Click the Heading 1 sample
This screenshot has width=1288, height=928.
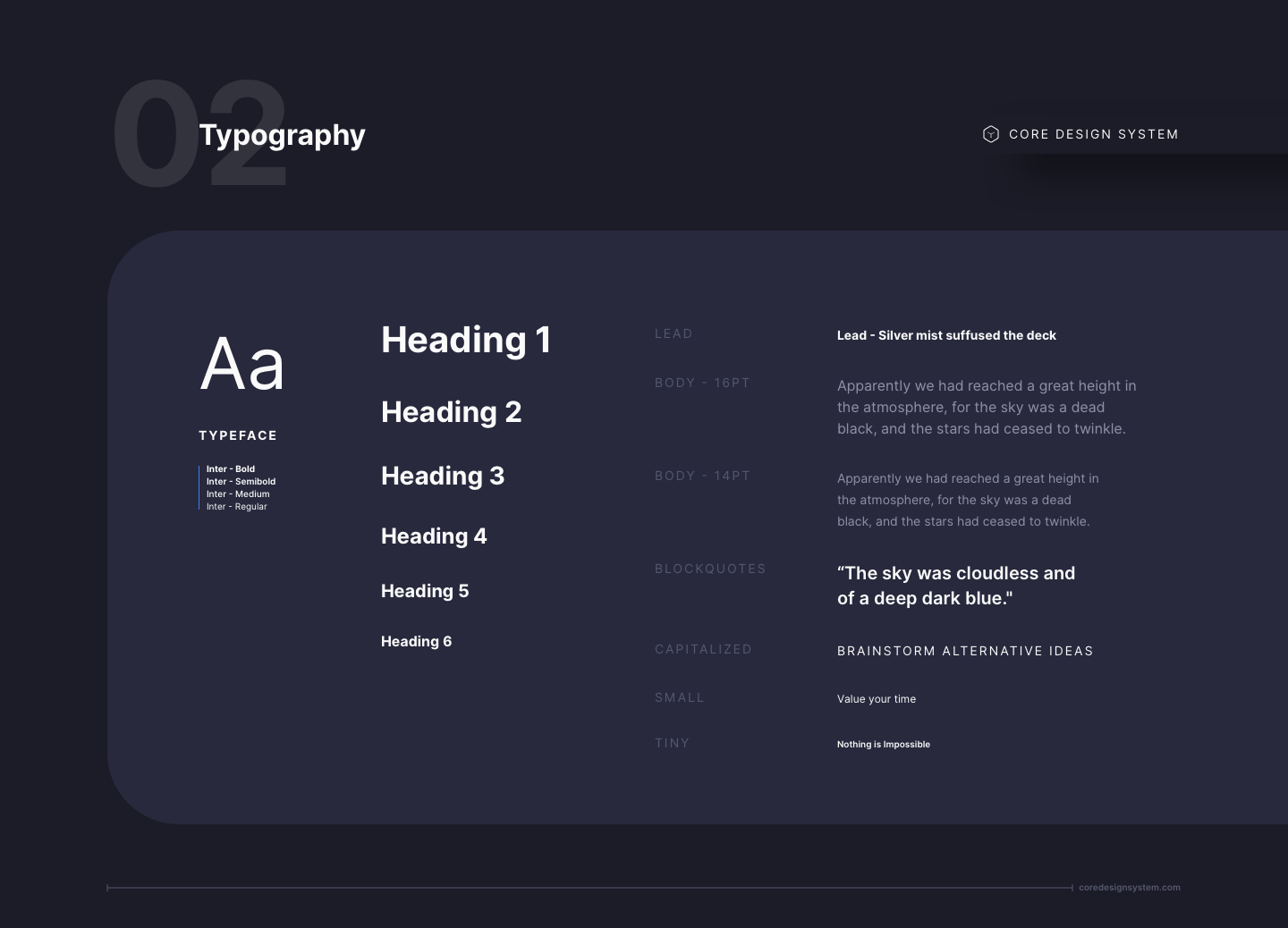coord(466,340)
